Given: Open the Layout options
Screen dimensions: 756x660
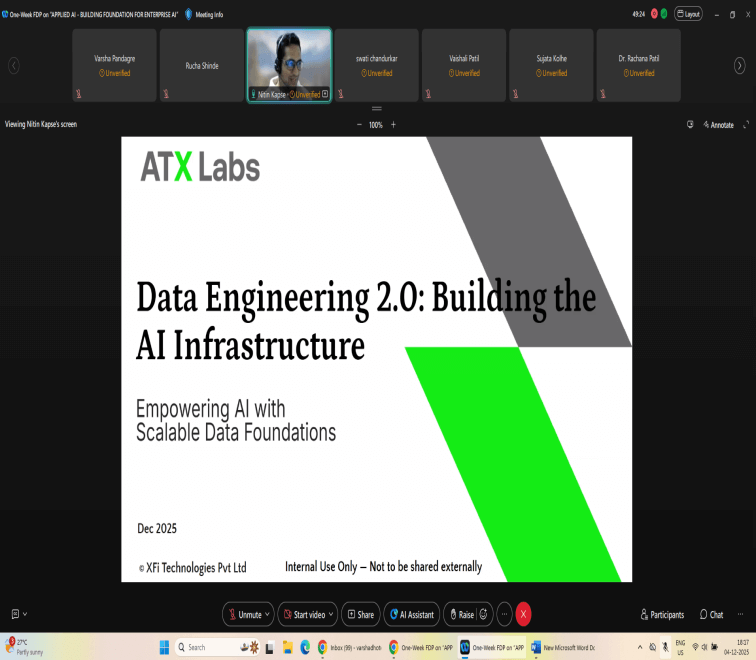Looking at the screenshot, I should (688, 14).
